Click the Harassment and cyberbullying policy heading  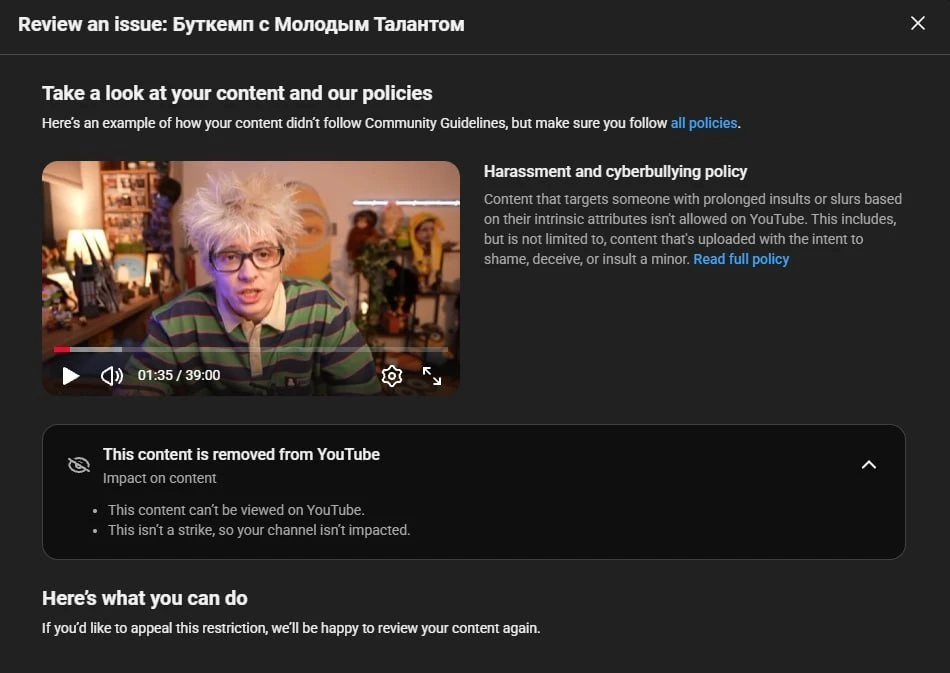pos(616,171)
